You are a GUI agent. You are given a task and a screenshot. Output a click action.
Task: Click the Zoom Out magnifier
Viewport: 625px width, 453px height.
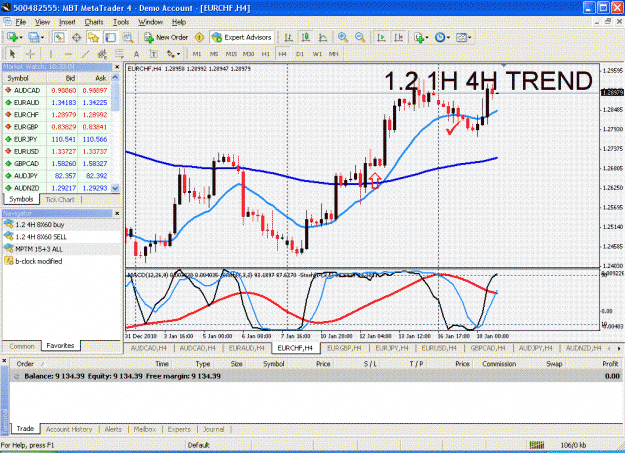click(360, 37)
